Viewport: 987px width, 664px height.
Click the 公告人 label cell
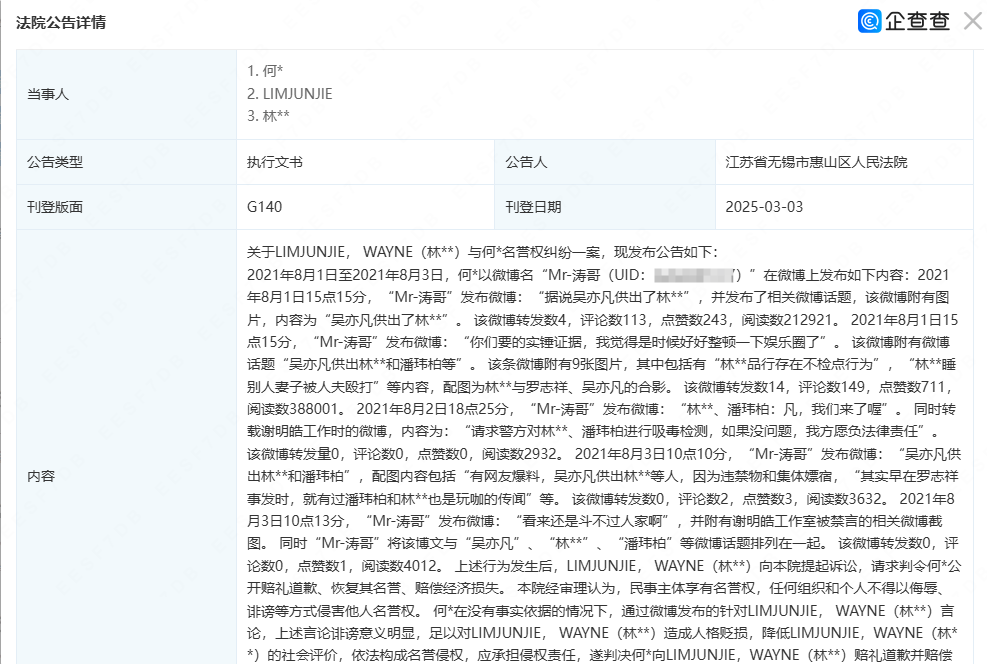tap(605, 162)
